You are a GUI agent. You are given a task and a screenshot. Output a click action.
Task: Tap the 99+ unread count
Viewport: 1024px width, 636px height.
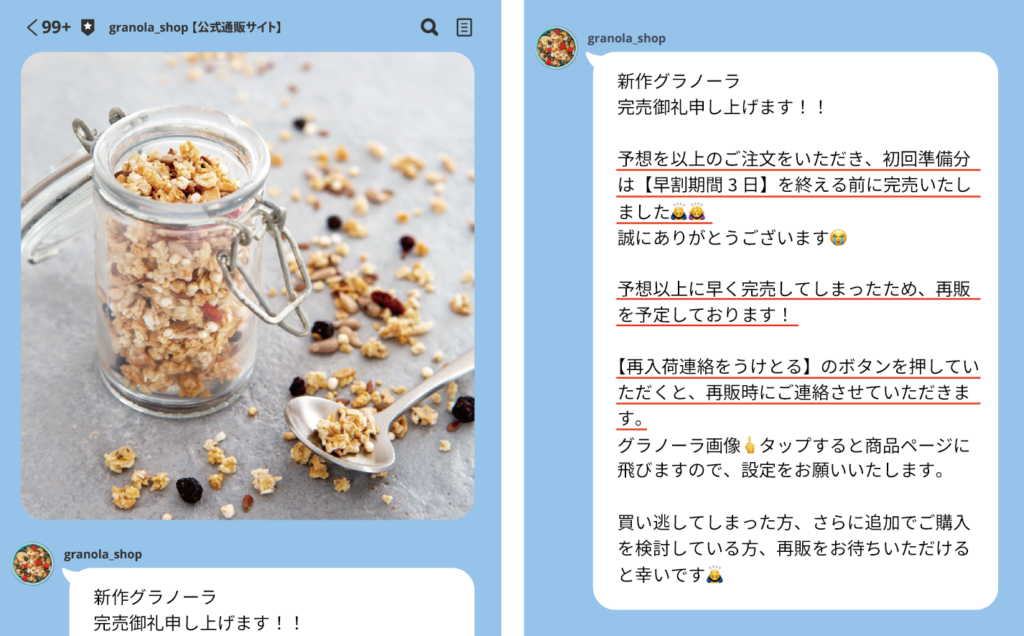(56, 27)
